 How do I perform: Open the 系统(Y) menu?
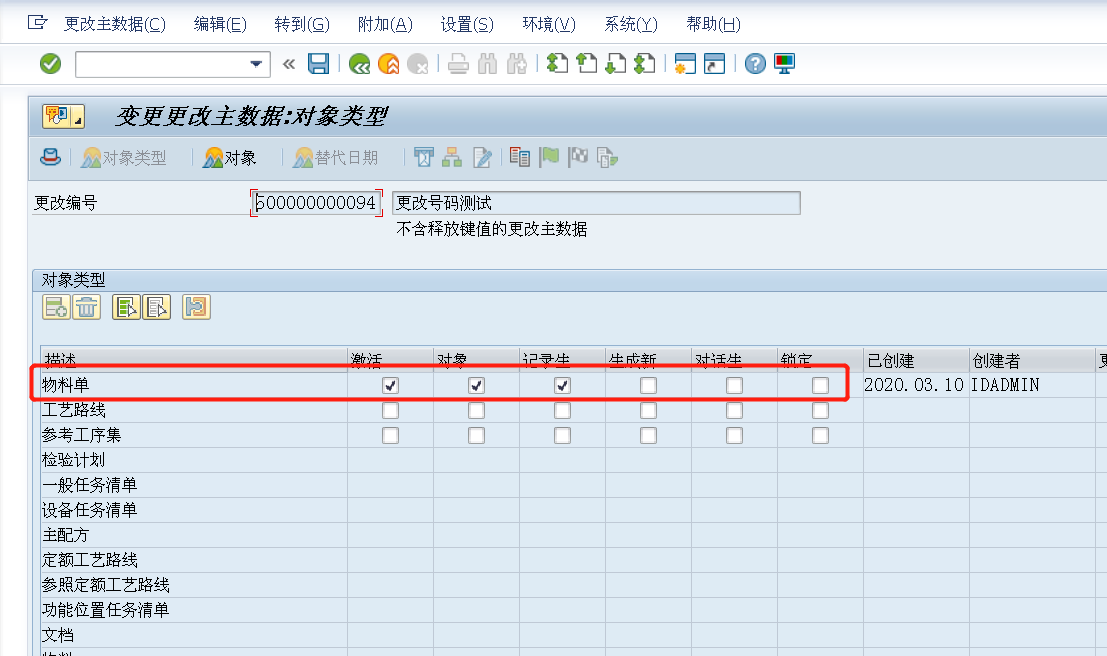point(630,25)
